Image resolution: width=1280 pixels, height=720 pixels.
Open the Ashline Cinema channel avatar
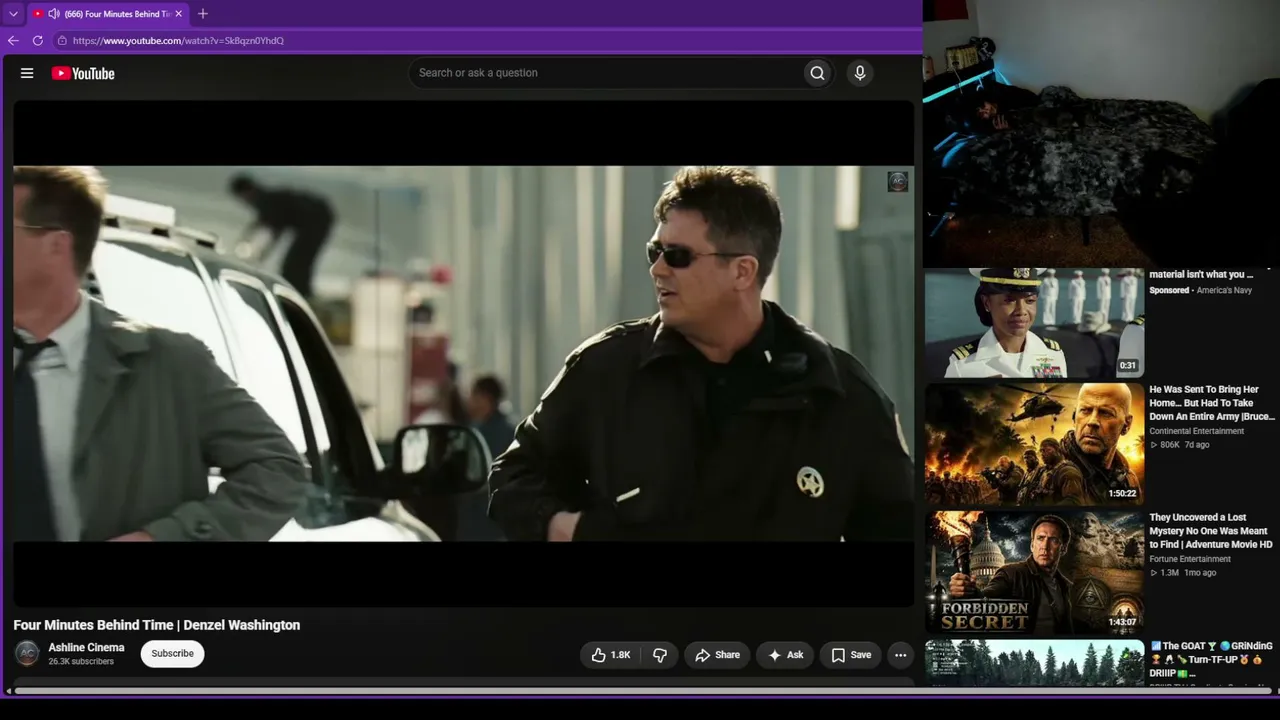tap(27, 654)
